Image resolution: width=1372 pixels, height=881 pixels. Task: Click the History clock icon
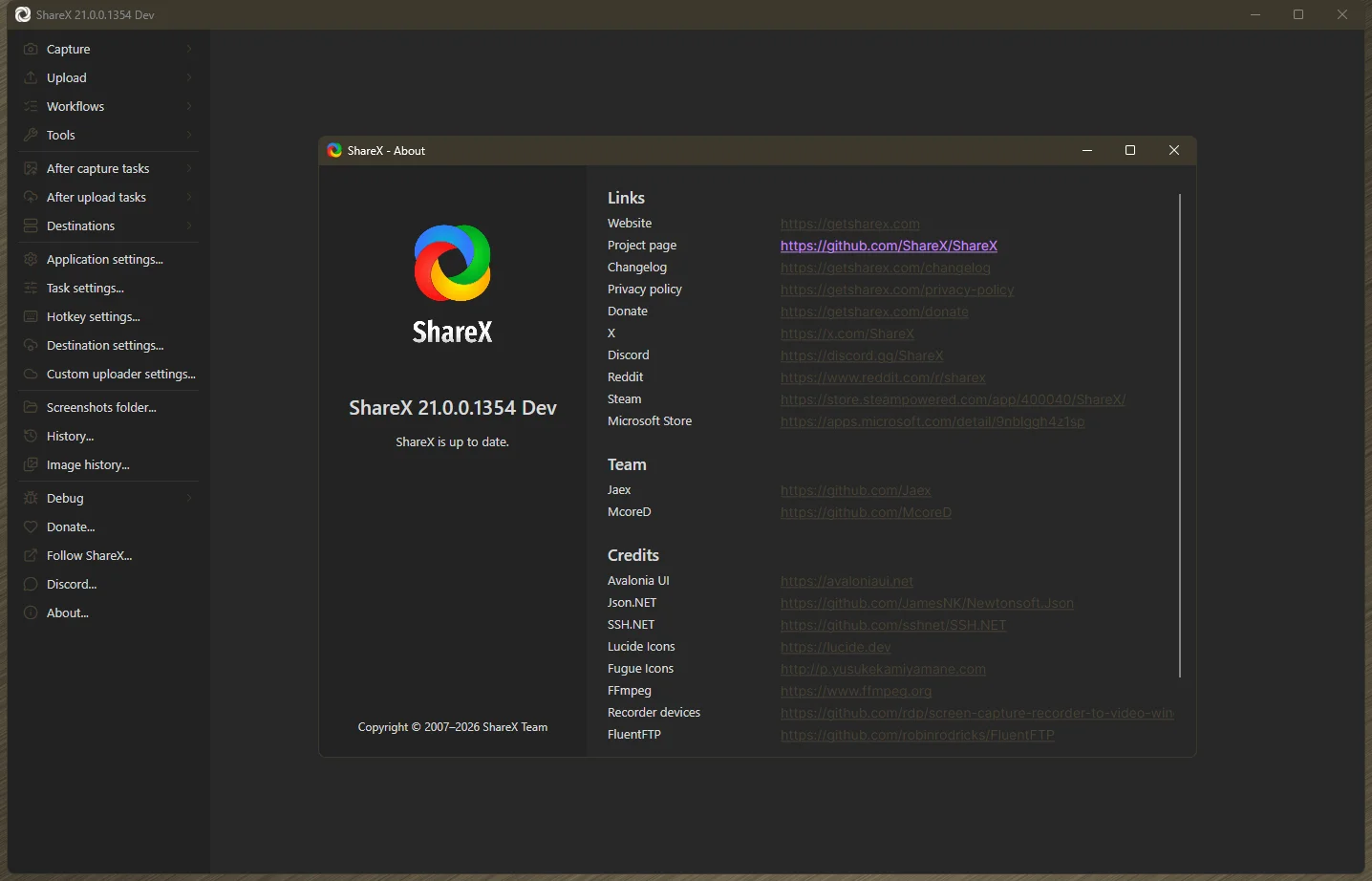tap(31, 436)
